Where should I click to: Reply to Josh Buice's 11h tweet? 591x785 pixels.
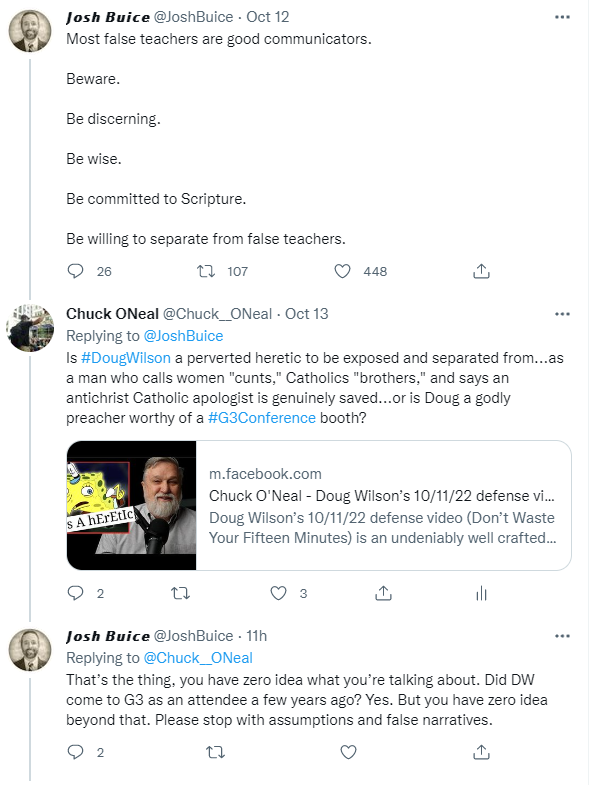pos(75,752)
